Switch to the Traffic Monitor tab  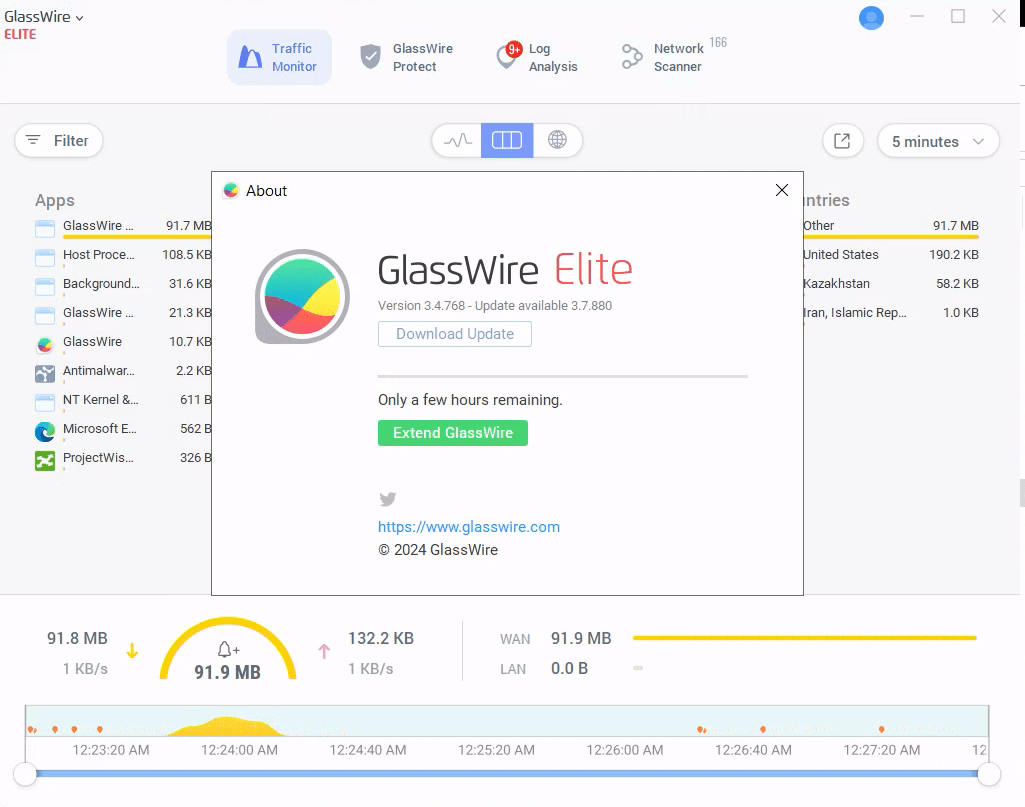(x=279, y=57)
